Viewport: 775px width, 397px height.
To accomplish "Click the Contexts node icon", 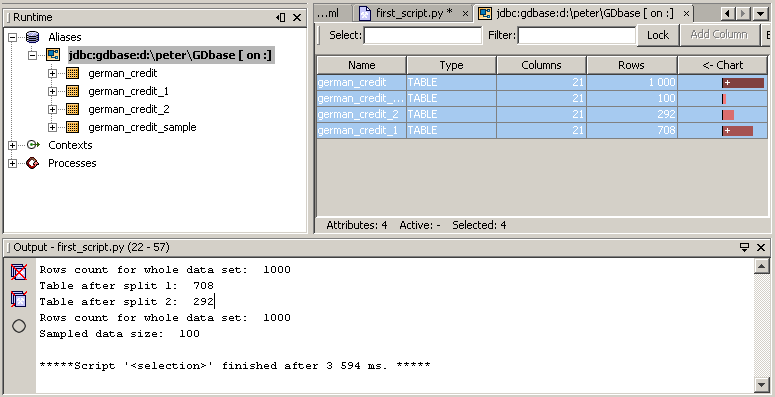I will point(33,145).
